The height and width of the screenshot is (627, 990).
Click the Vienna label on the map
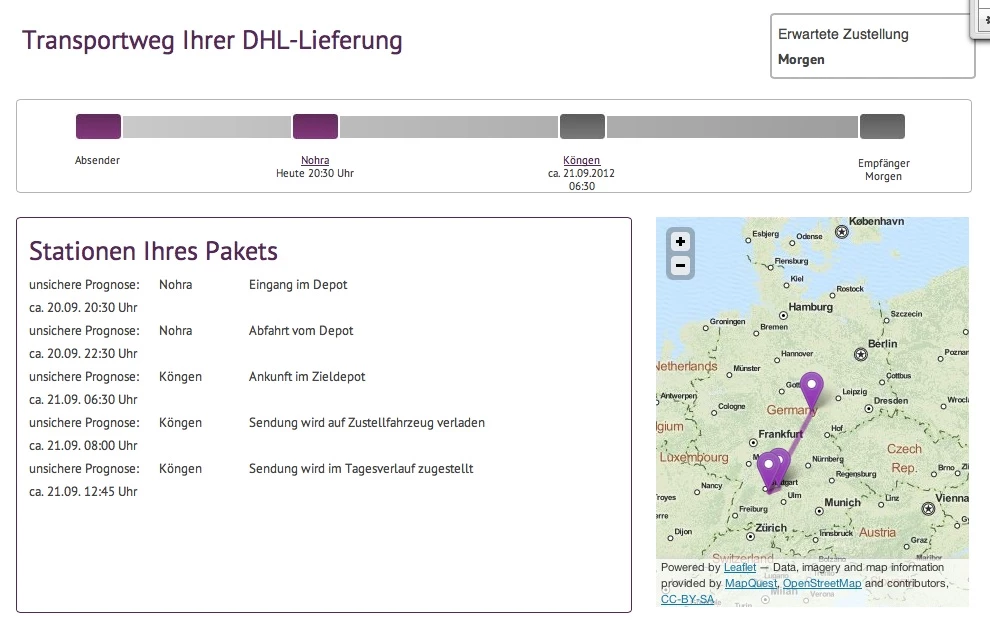(x=951, y=498)
